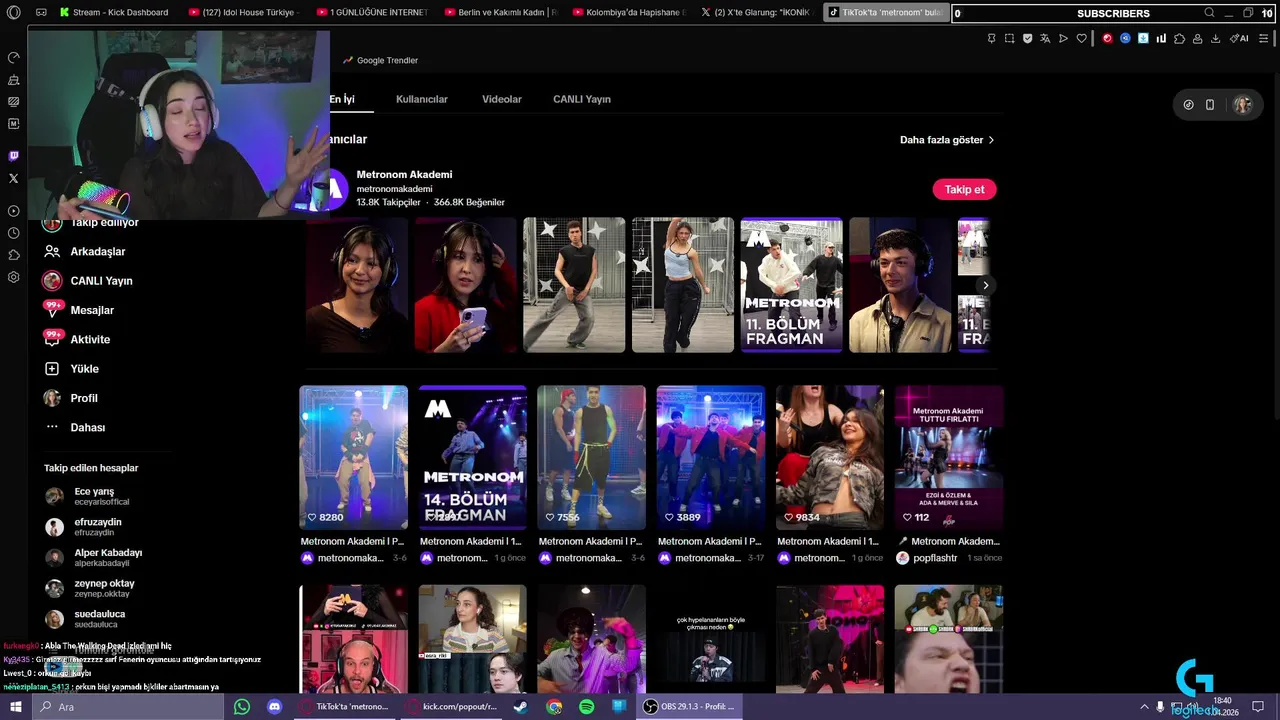Click the search icon in tab bar

click(x=1209, y=13)
